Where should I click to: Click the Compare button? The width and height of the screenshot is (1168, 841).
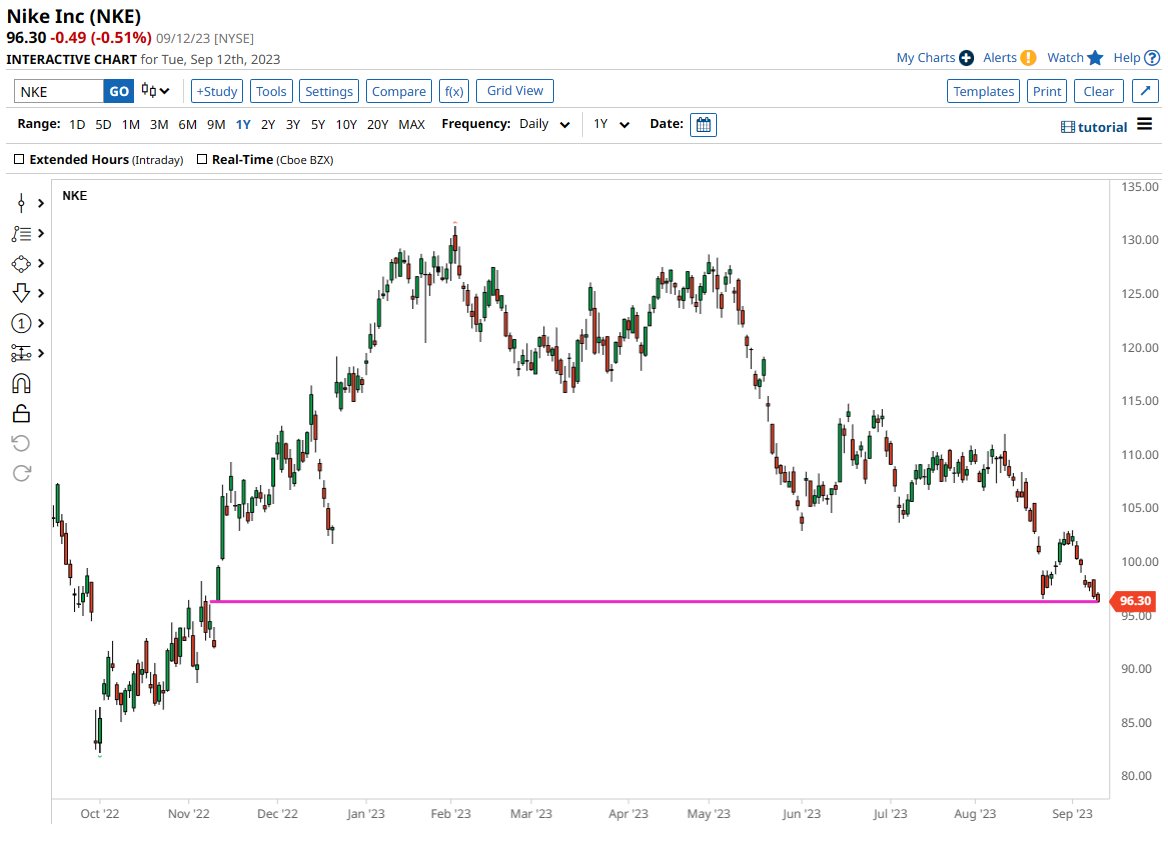pyautogui.click(x=399, y=91)
